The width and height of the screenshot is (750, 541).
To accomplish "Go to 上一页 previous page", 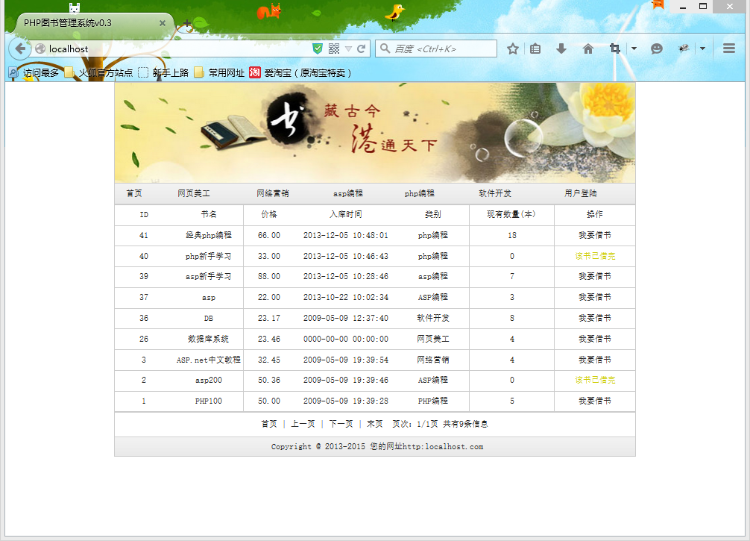I will coord(303,424).
